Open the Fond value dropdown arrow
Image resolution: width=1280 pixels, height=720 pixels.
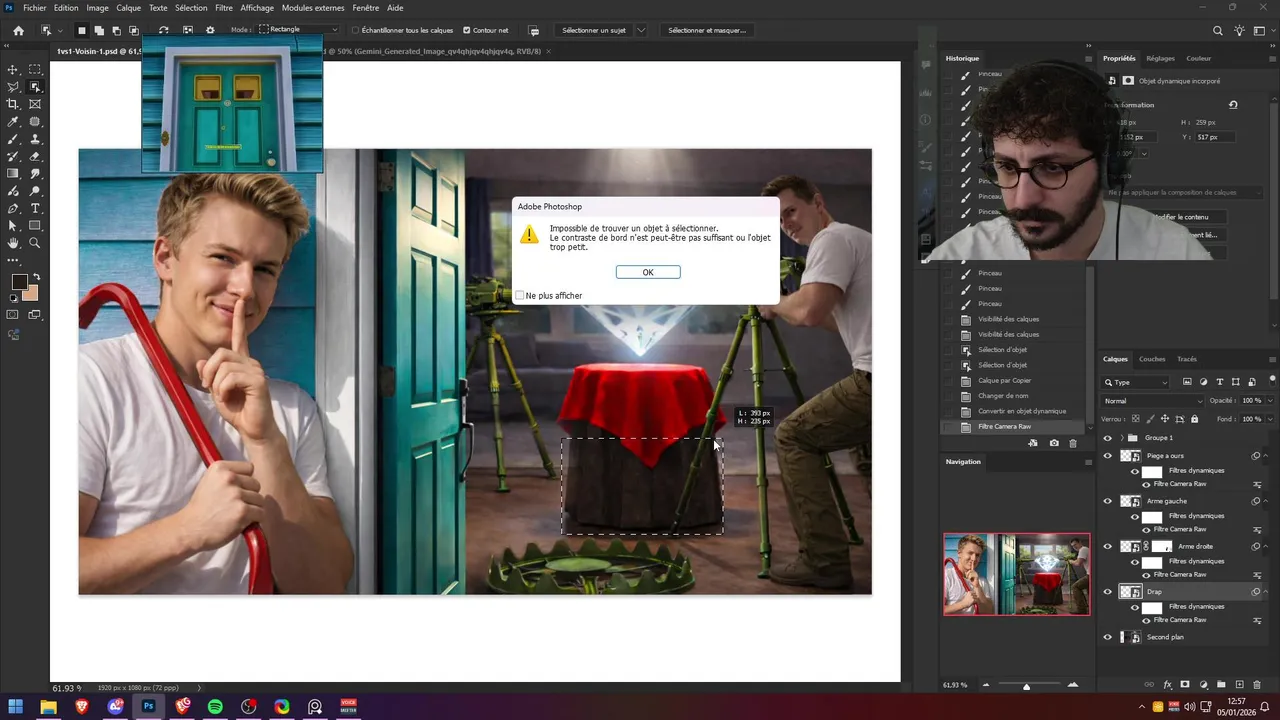(1270, 419)
